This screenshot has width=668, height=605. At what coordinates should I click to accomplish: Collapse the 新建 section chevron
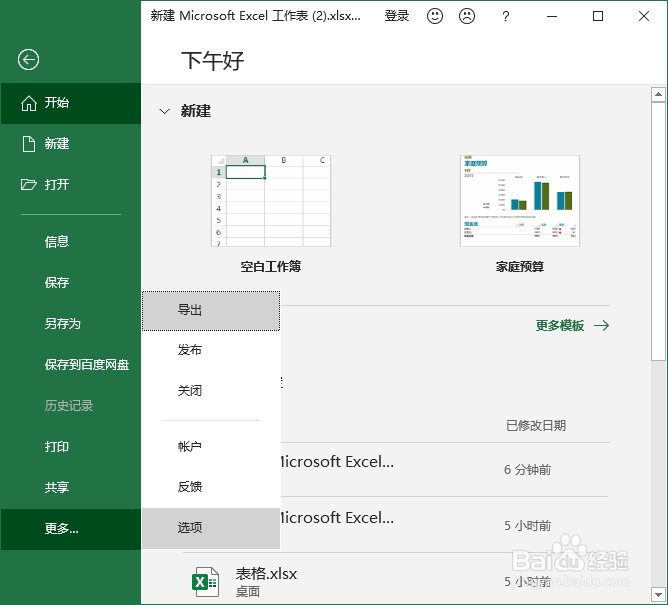coord(164,112)
